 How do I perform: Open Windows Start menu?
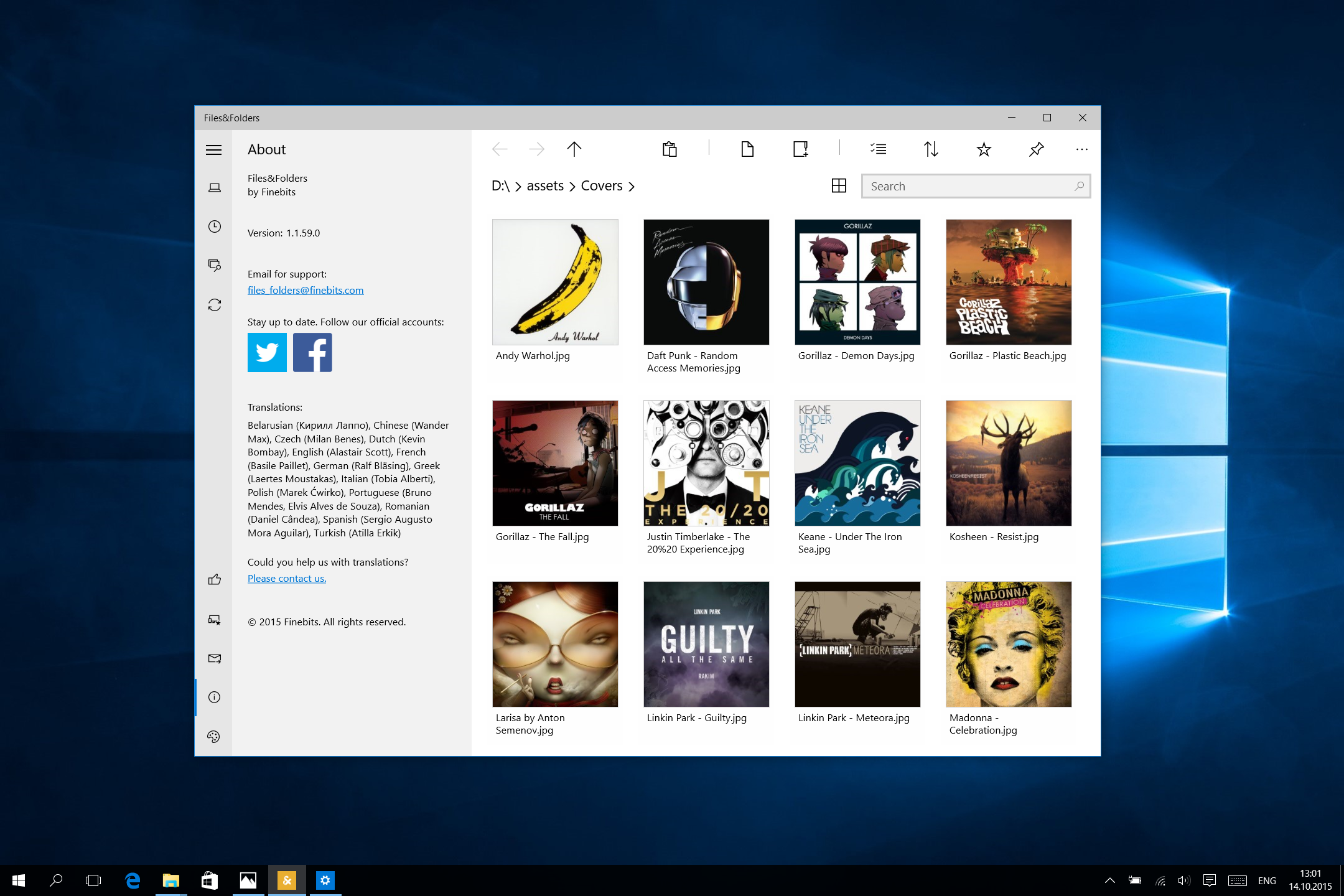point(19,880)
